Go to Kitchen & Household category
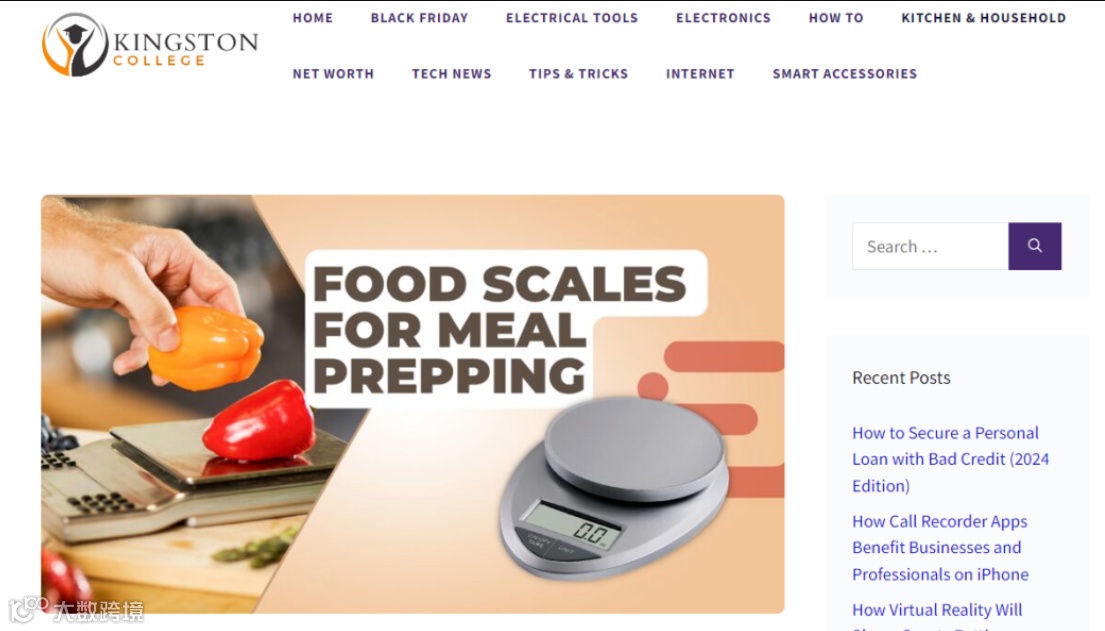1105x631 pixels. [983, 18]
